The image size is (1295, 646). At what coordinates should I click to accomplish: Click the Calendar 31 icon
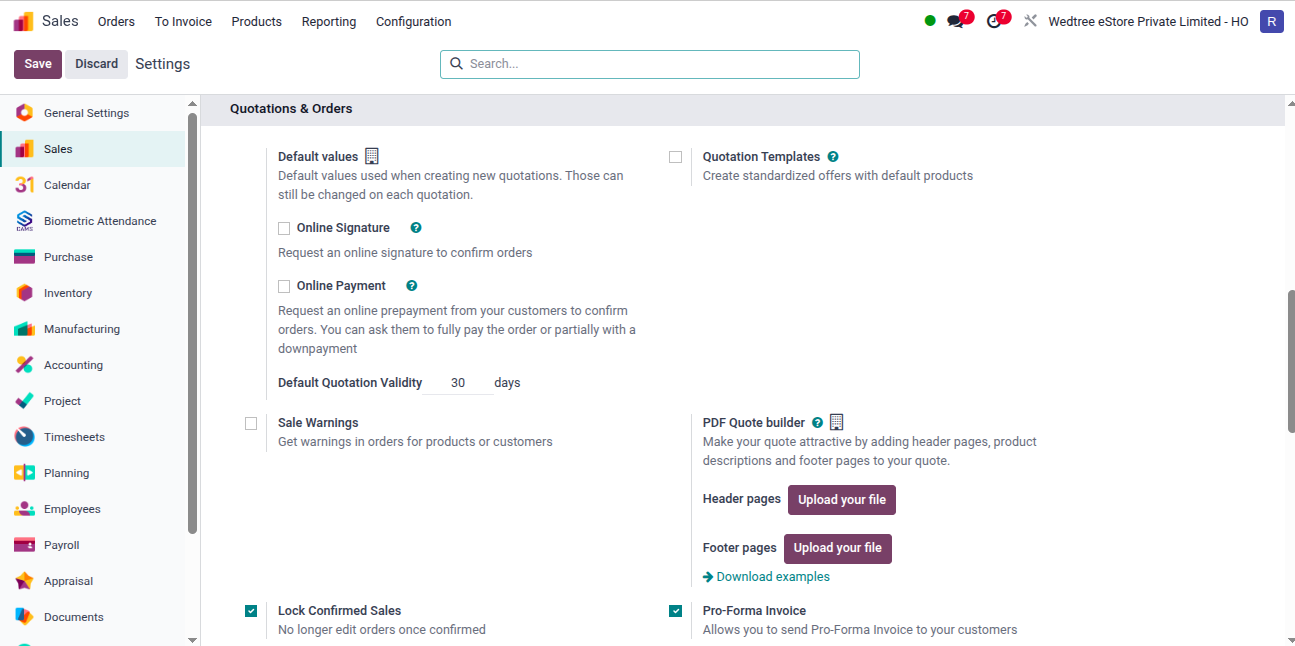[25, 185]
